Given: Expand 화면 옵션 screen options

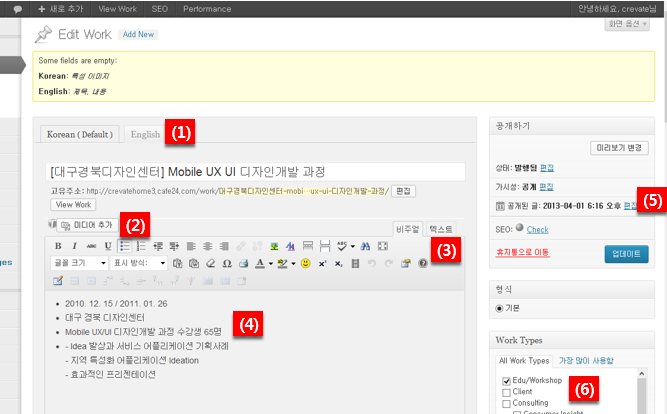Looking at the screenshot, I should [627, 24].
